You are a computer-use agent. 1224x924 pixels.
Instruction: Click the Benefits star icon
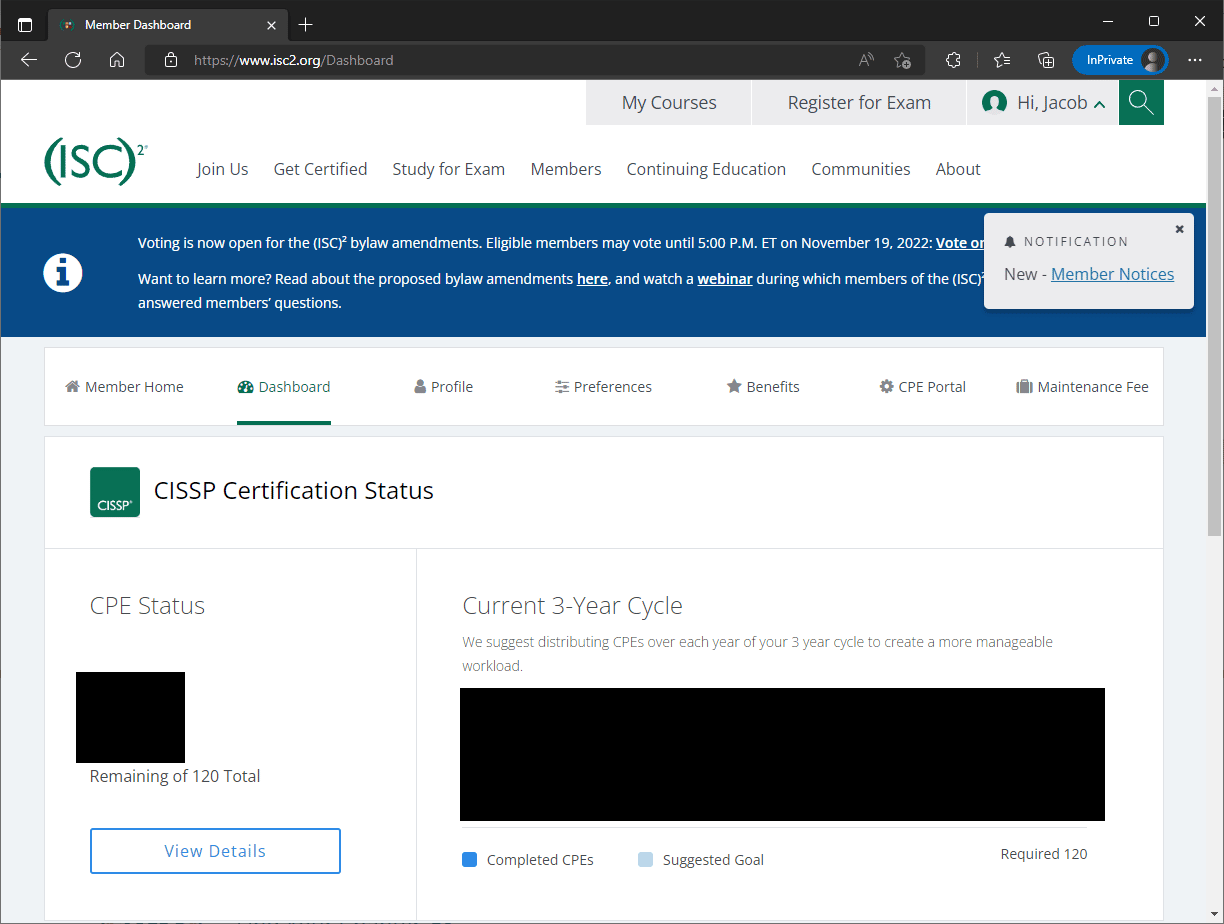coord(733,386)
